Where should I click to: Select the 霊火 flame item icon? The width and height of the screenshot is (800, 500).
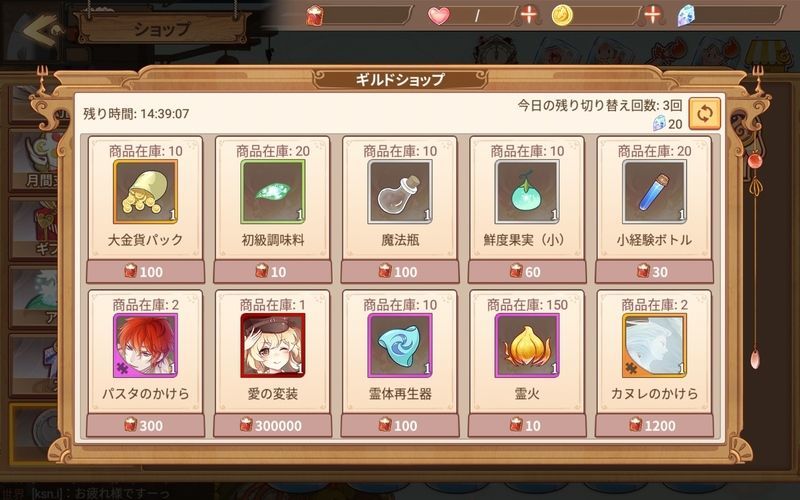coord(527,345)
